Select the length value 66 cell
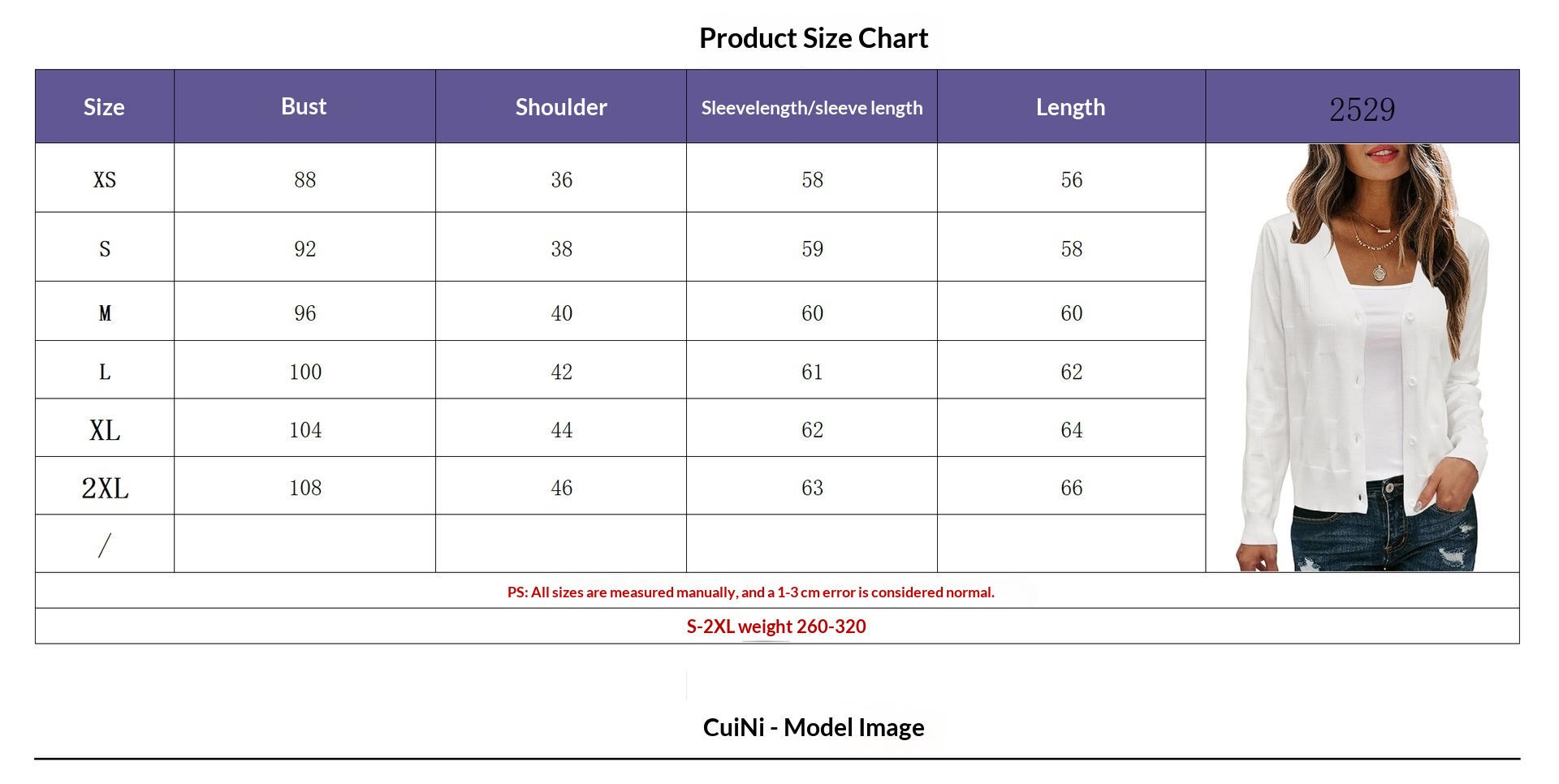 [x=1072, y=488]
